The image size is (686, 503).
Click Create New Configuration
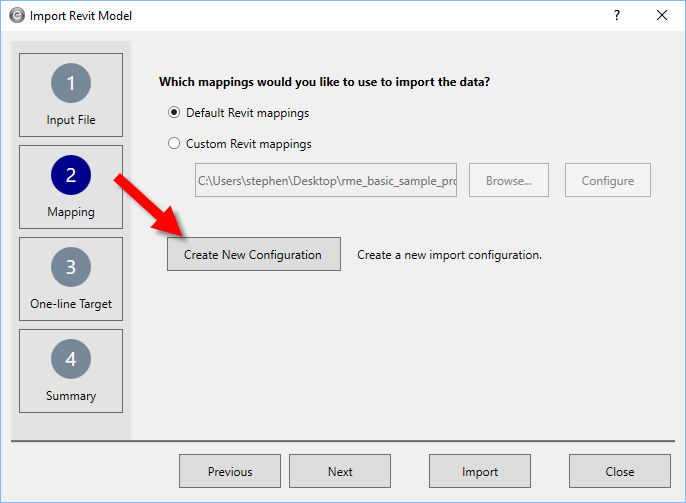tap(253, 255)
